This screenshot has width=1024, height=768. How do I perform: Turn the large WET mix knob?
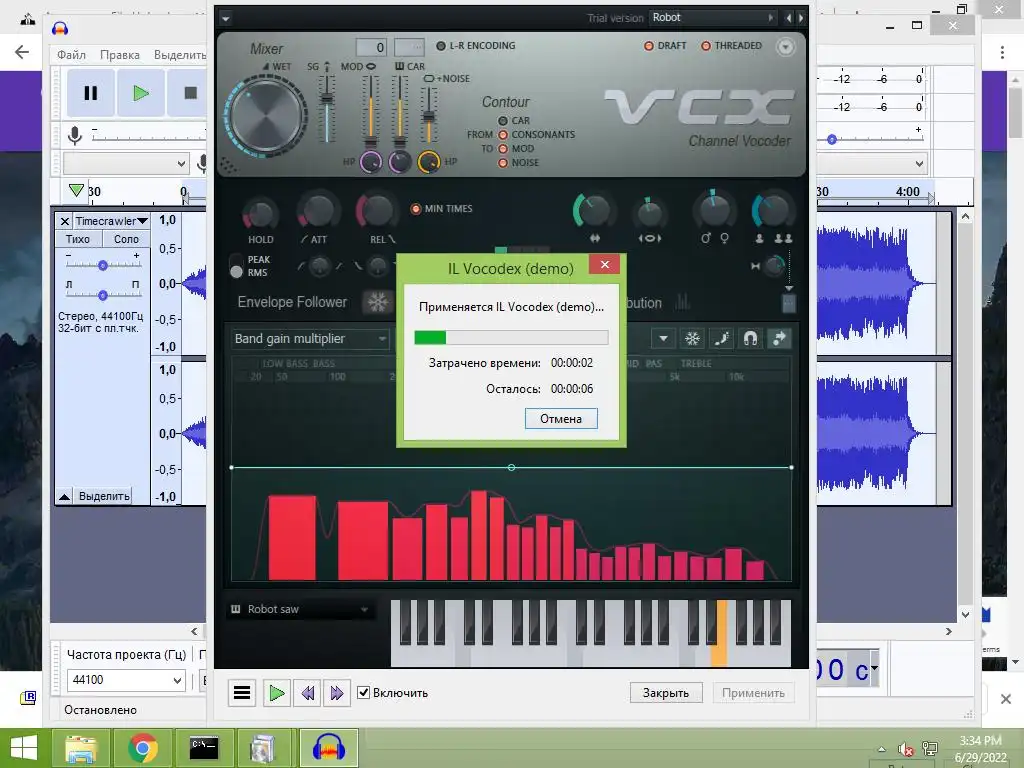(266, 116)
